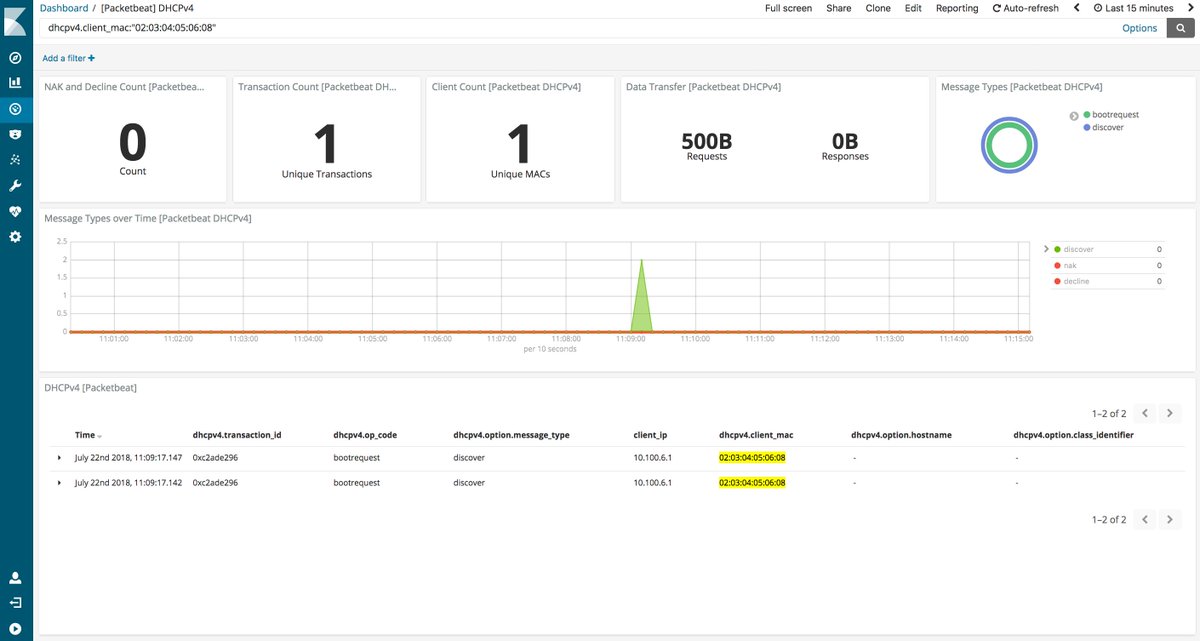Click dhcpv4.transaction_id column header
This screenshot has height=641, width=1200.
click(x=237, y=435)
